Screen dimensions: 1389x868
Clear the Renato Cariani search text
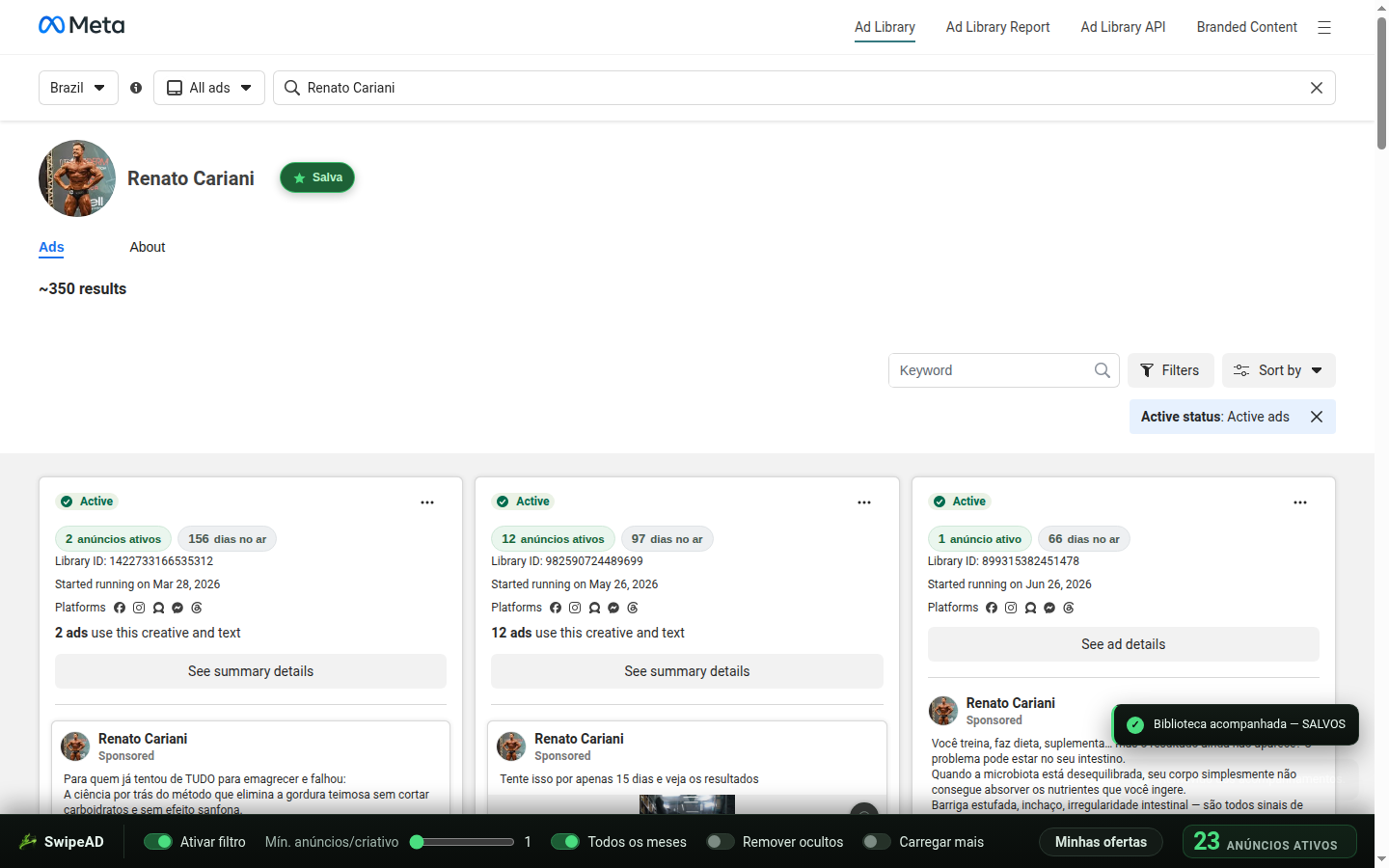[x=1317, y=88]
